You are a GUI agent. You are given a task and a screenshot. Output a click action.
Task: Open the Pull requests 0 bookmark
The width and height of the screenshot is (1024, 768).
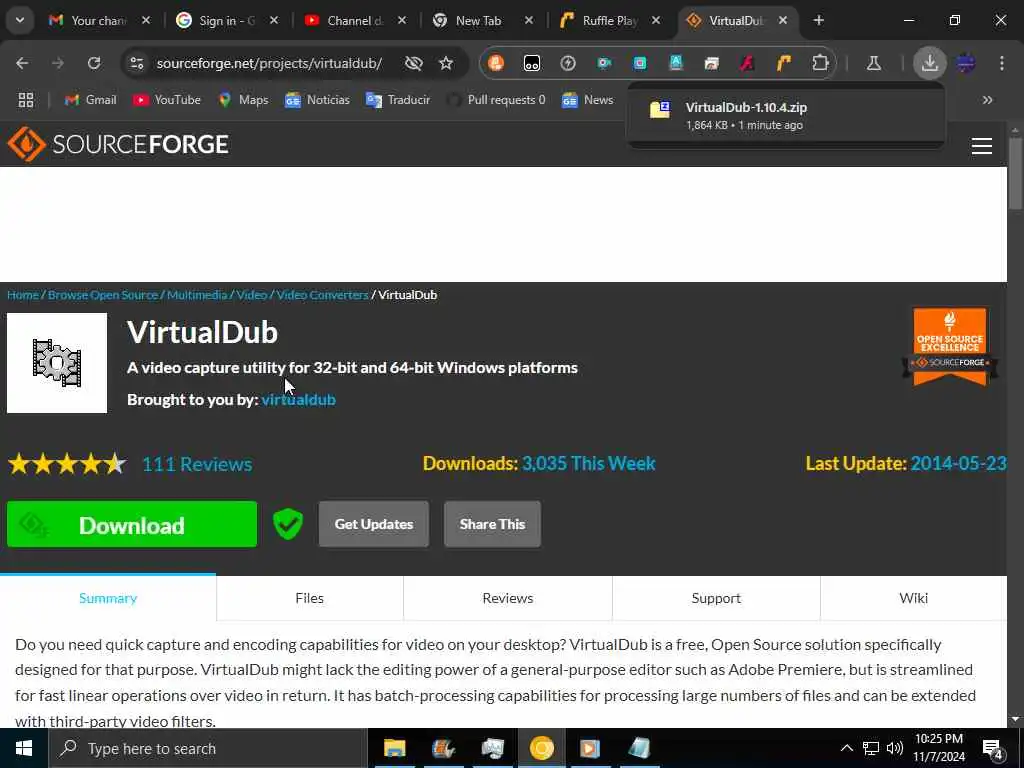496,100
